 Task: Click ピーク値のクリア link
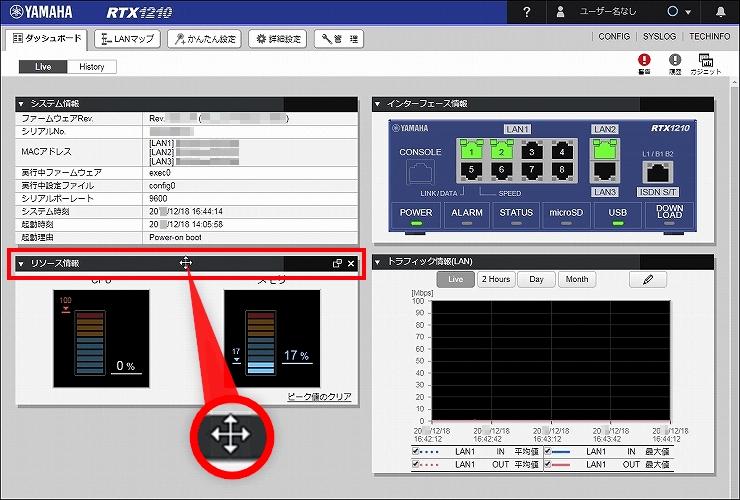319,397
